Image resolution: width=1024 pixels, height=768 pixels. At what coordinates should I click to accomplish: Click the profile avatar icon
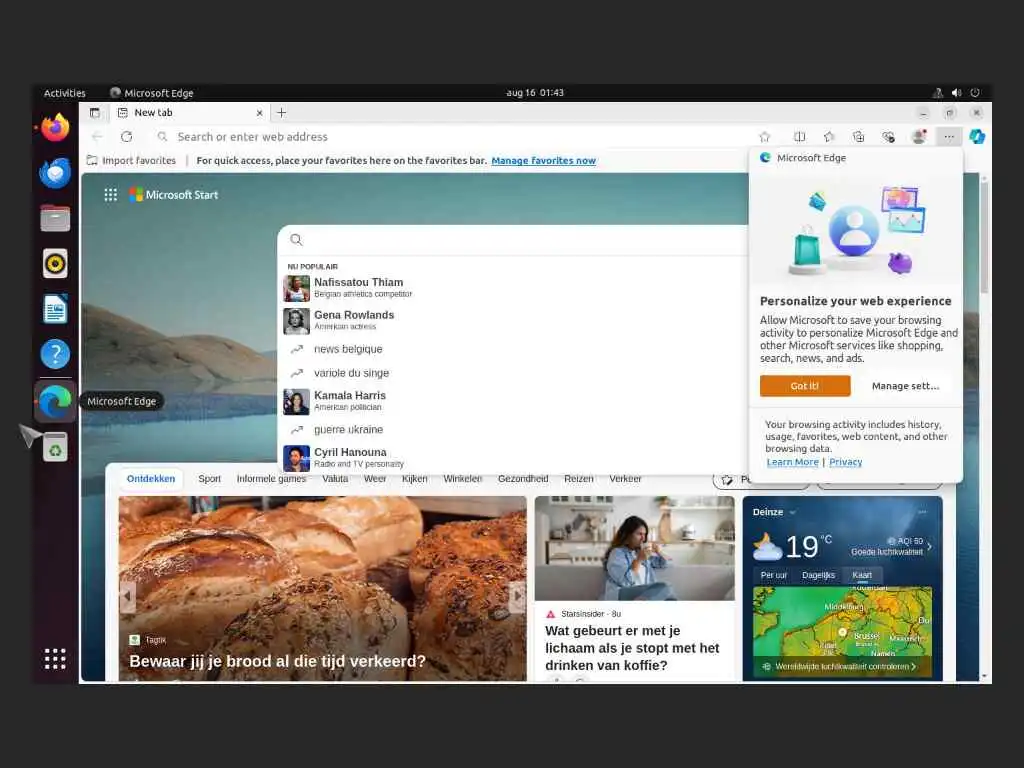tap(919, 136)
